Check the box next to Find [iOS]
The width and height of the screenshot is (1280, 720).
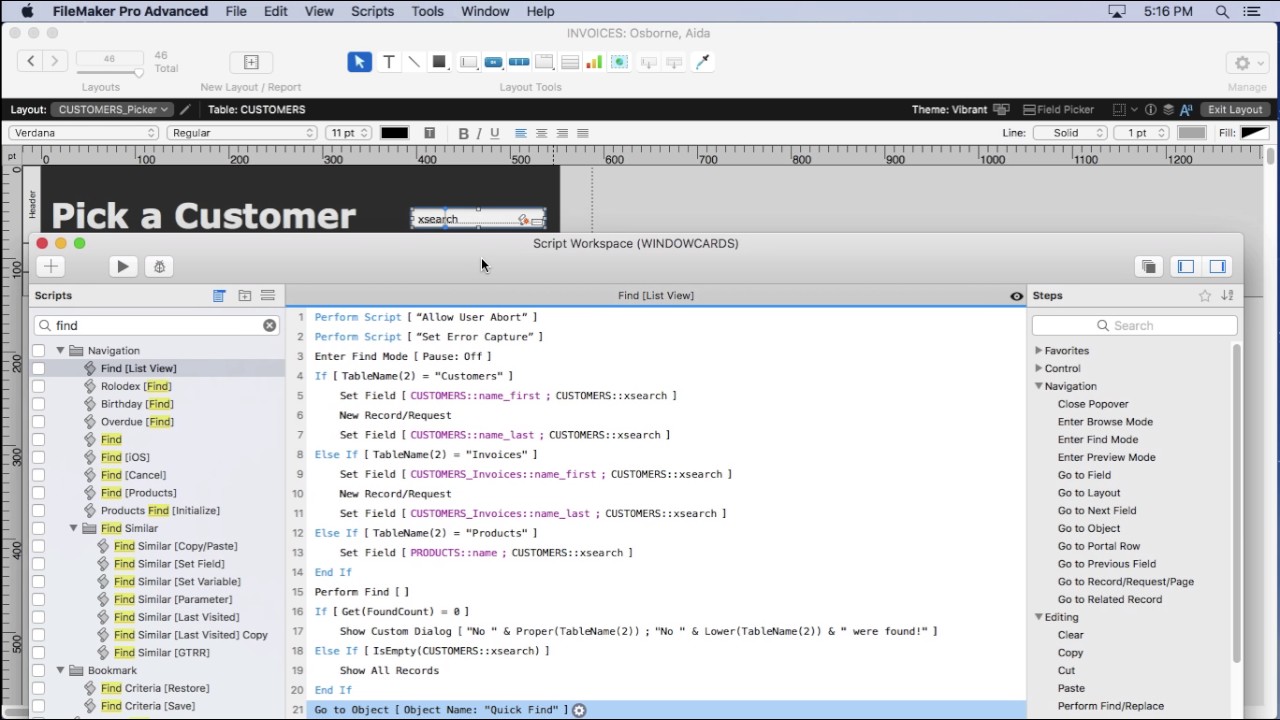pyautogui.click(x=38, y=457)
